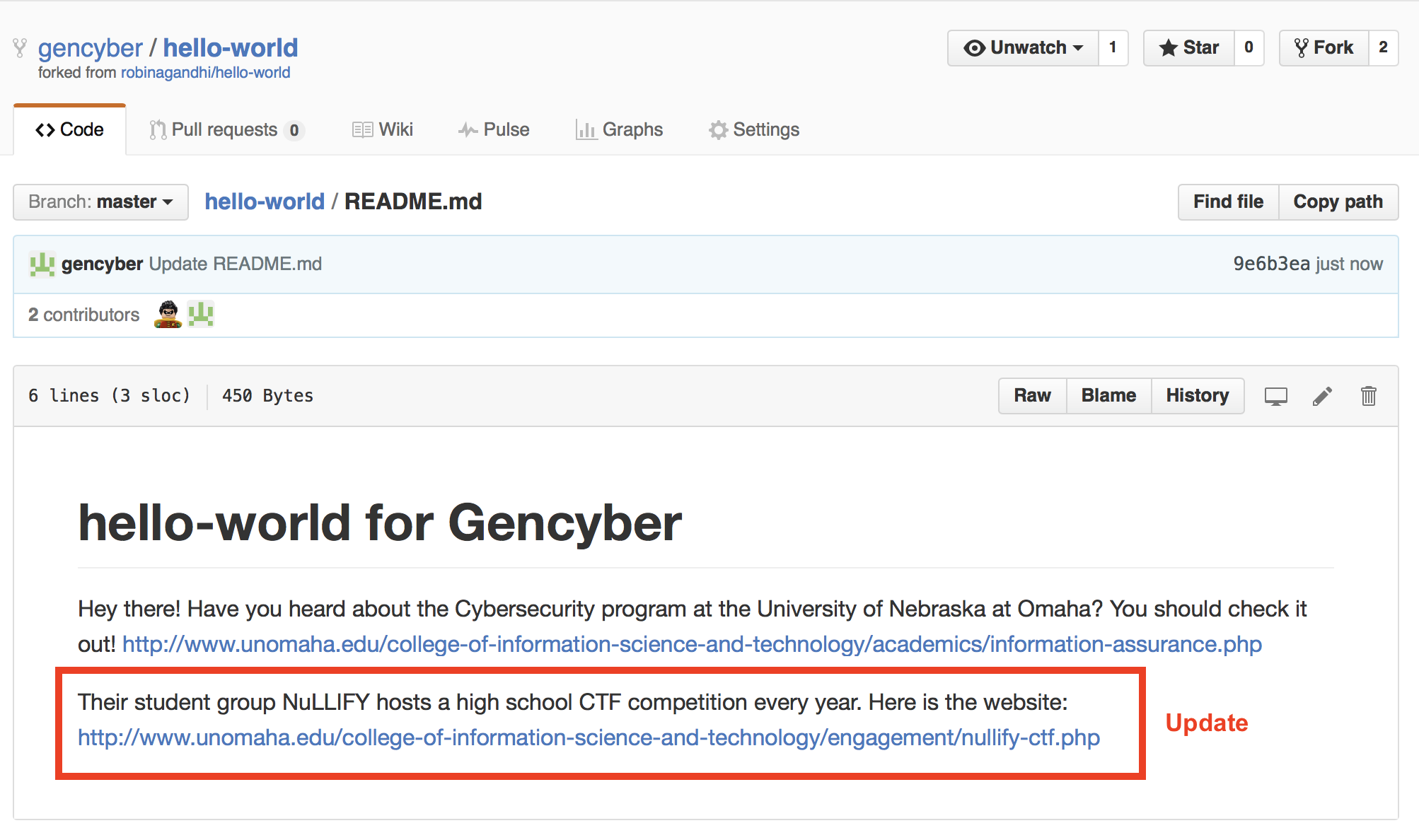Click the repository fork icon beside gencyber

click(20, 48)
